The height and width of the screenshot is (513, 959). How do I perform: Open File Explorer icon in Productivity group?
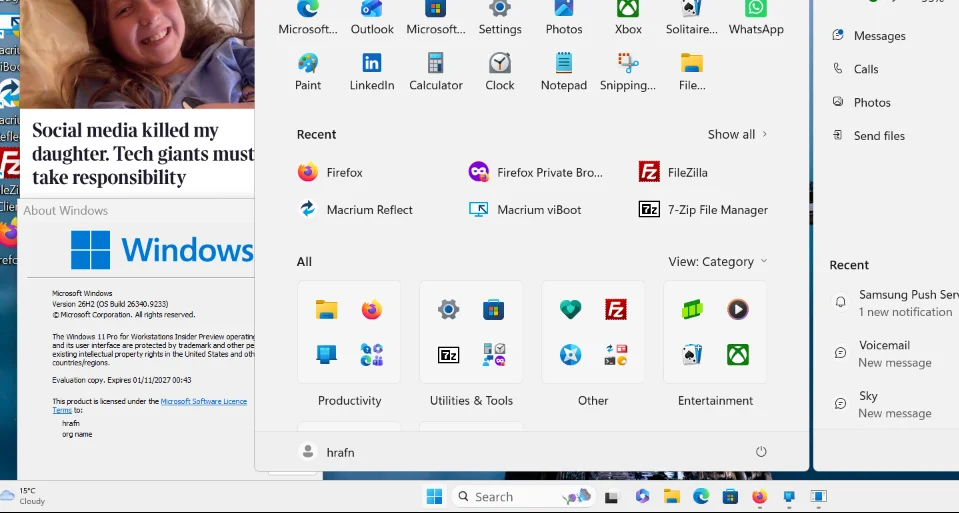coord(326,309)
